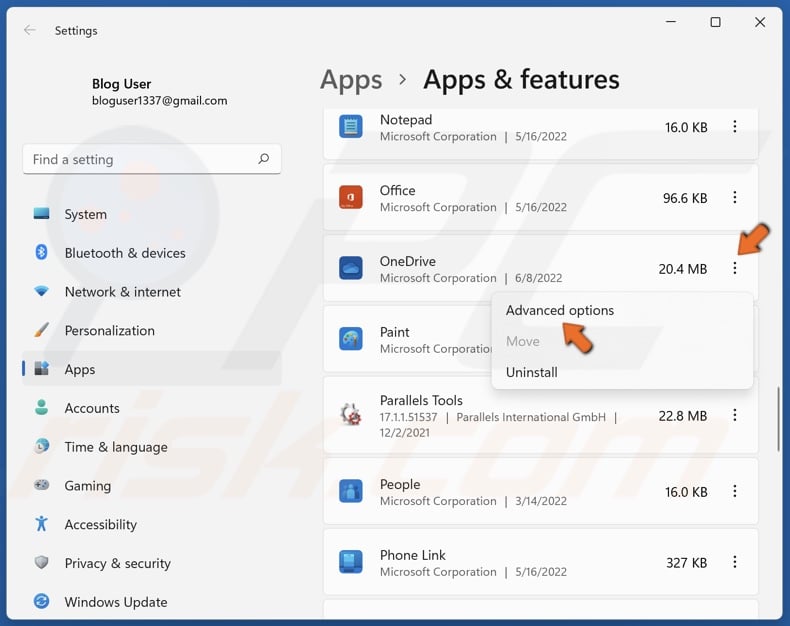This screenshot has height=626, width=790.
Task: Click the People app name text
Action: pyautogui.click(x=400, y=484)
